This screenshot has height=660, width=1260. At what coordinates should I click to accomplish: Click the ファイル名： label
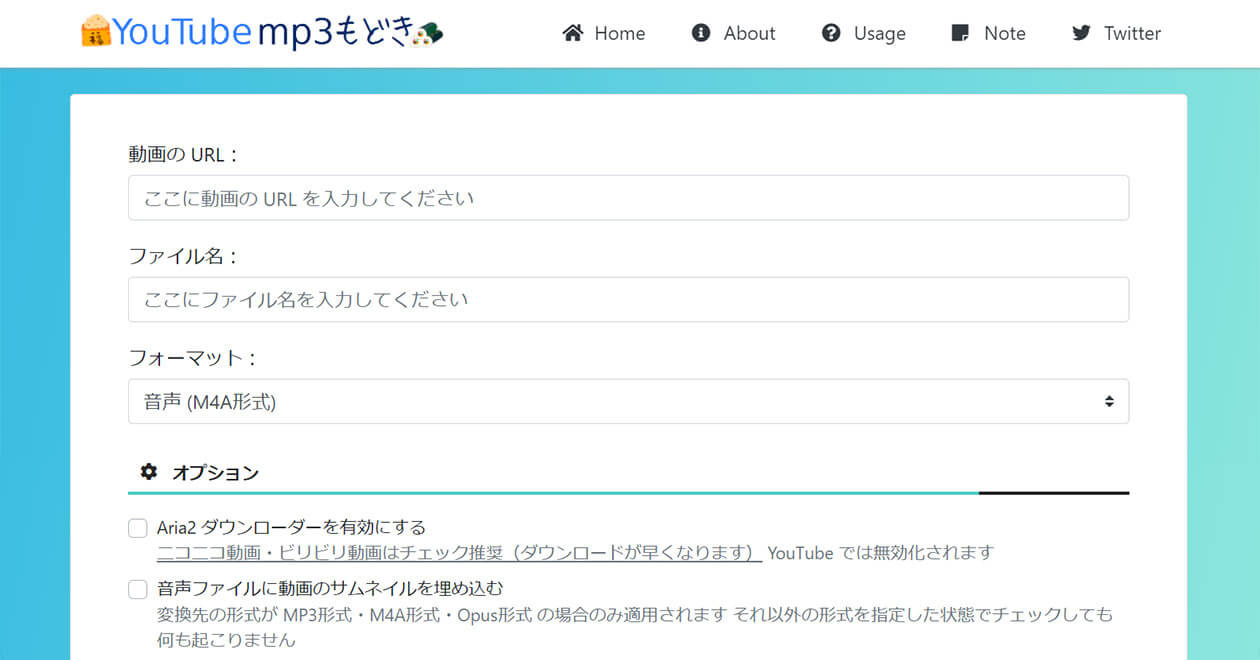coord(184,256)
